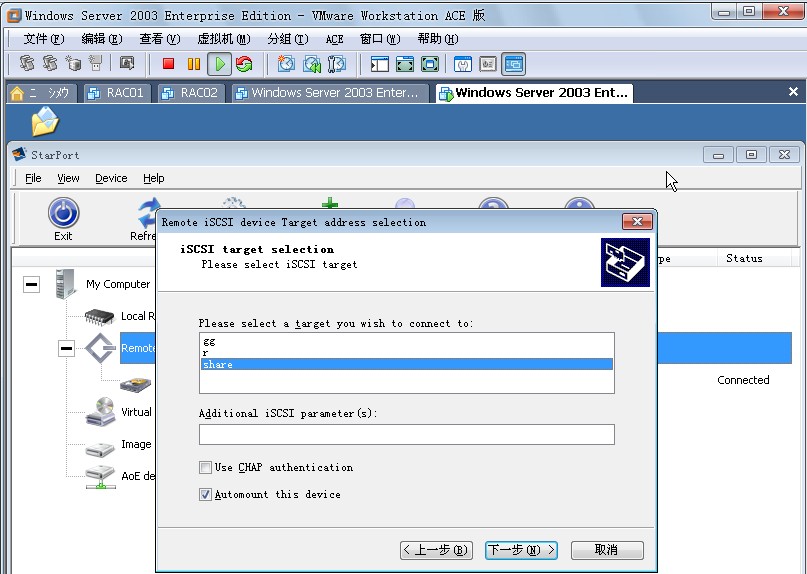Open the 虚拟机(M) menu

pyautogui.click(x=224, y=39)
